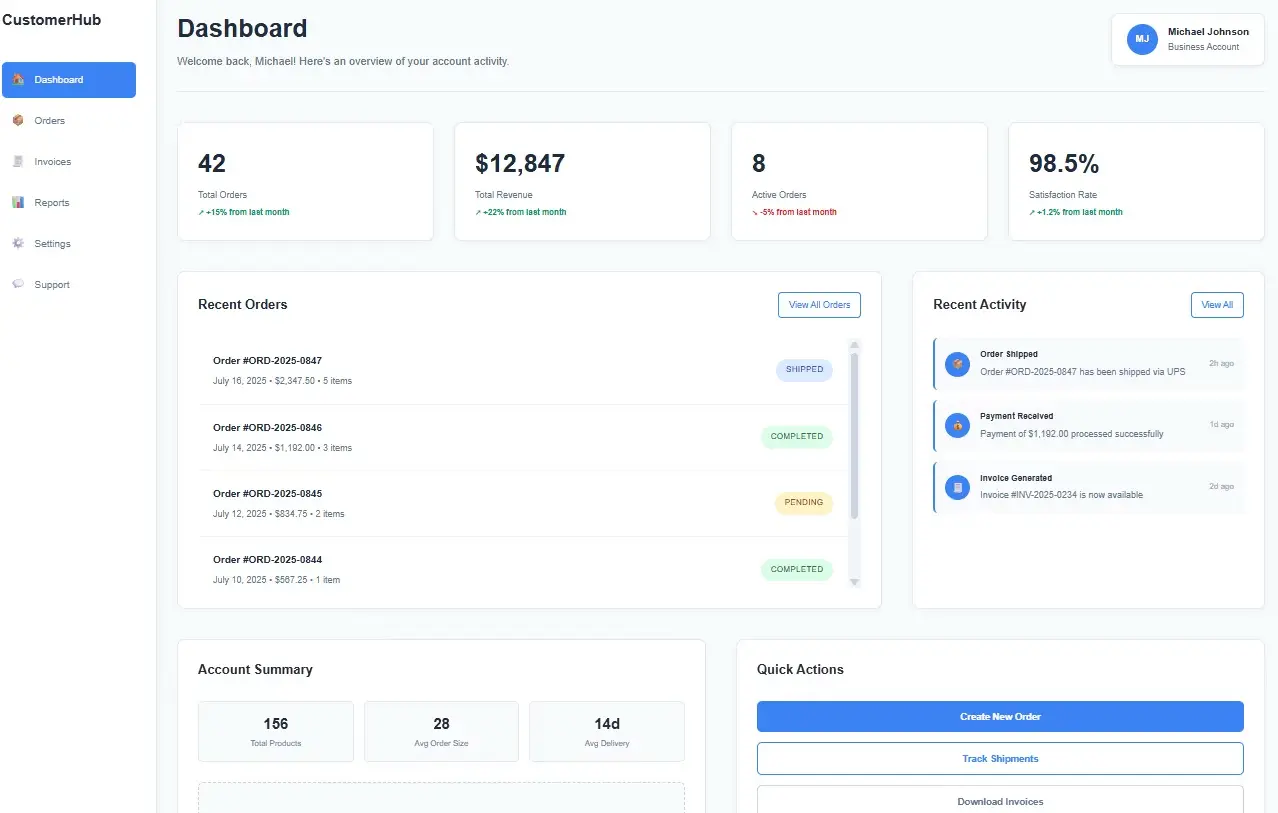The image size is (1278, 813).
Task: Click the Reports chart icon in sidebar
Action: point(18,203)
